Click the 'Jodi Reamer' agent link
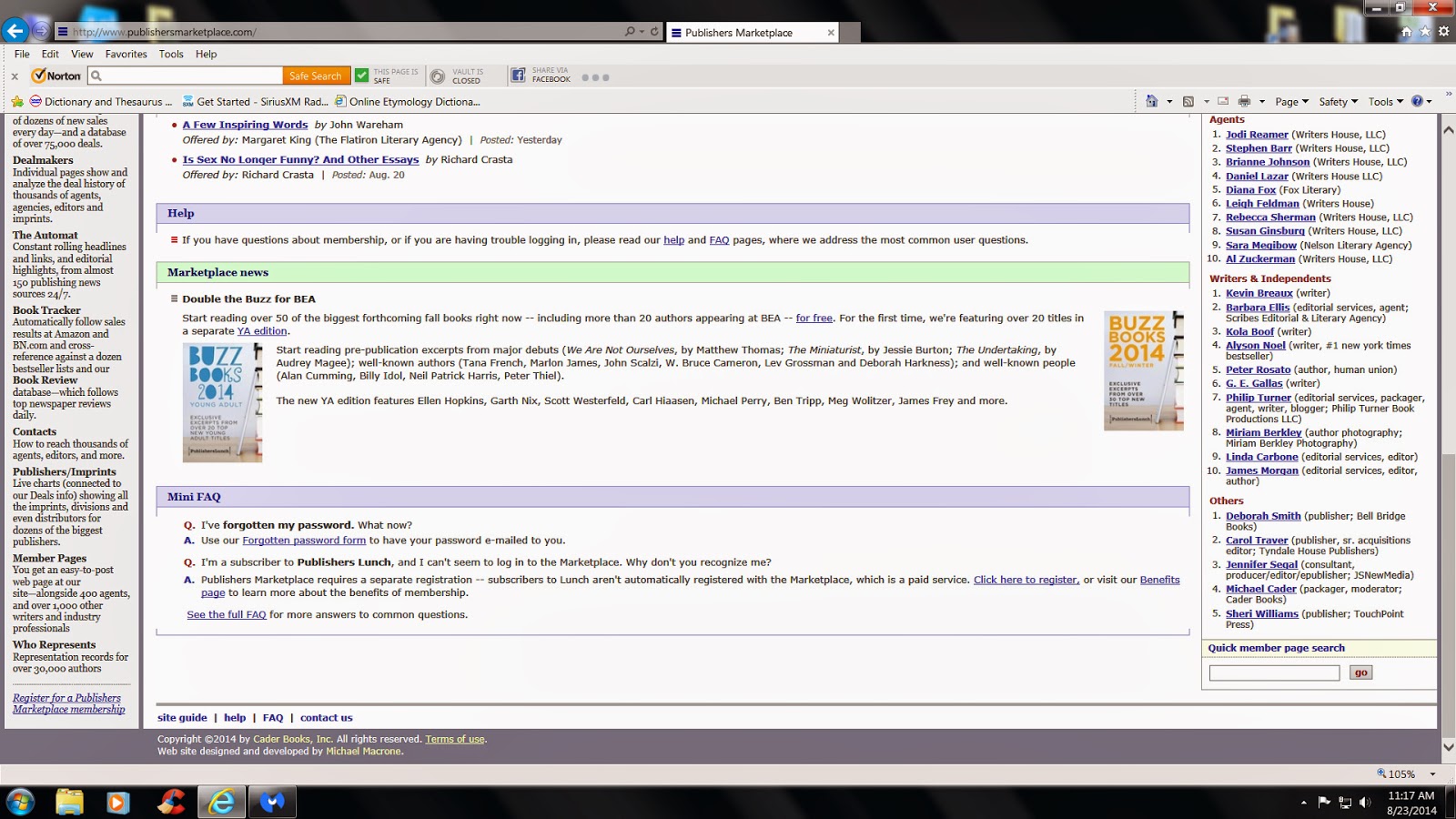Image resolution: width=1456 pixels, height=819 pixels. tap(1257, 135)
